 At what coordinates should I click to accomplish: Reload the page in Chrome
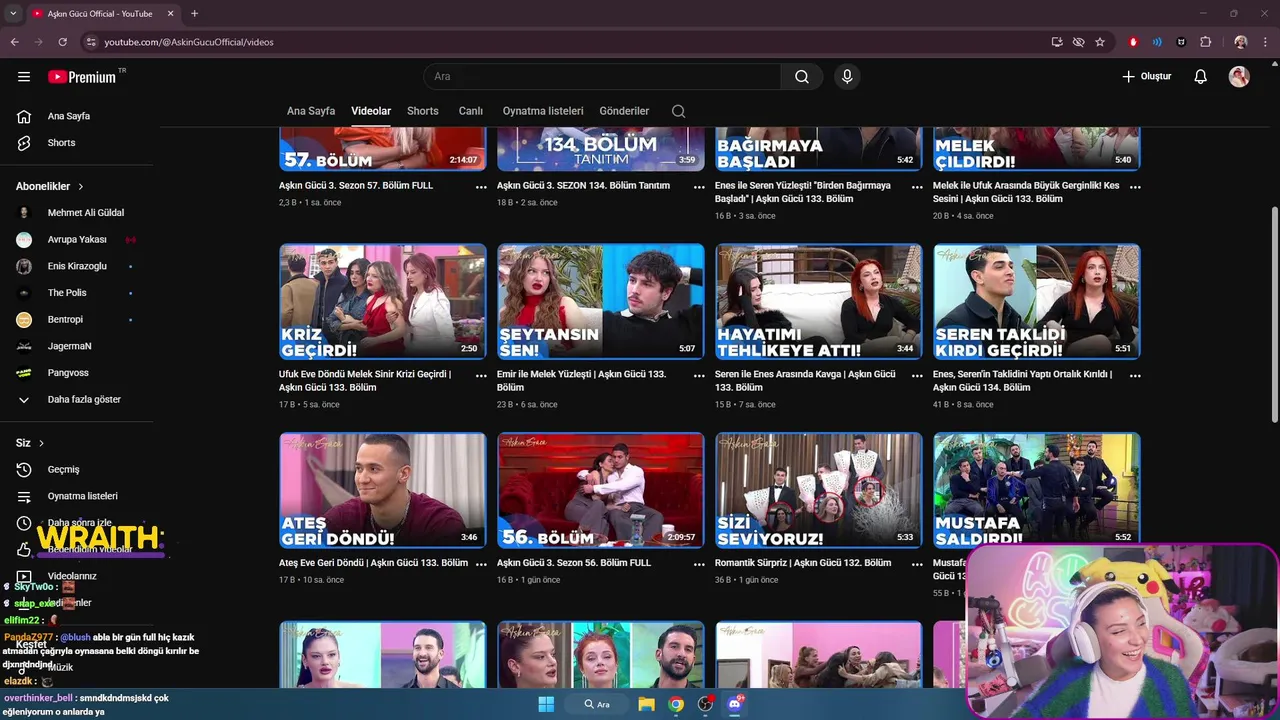coord(62,42)
